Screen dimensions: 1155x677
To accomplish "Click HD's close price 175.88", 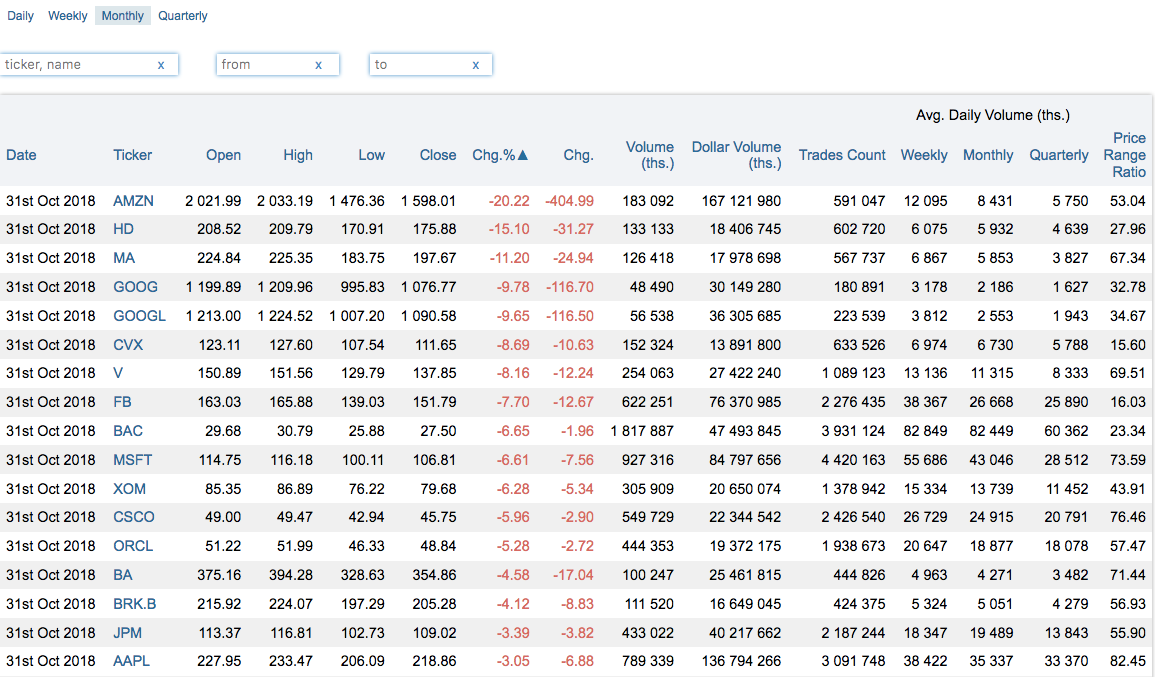I will [x=435, y=229].
